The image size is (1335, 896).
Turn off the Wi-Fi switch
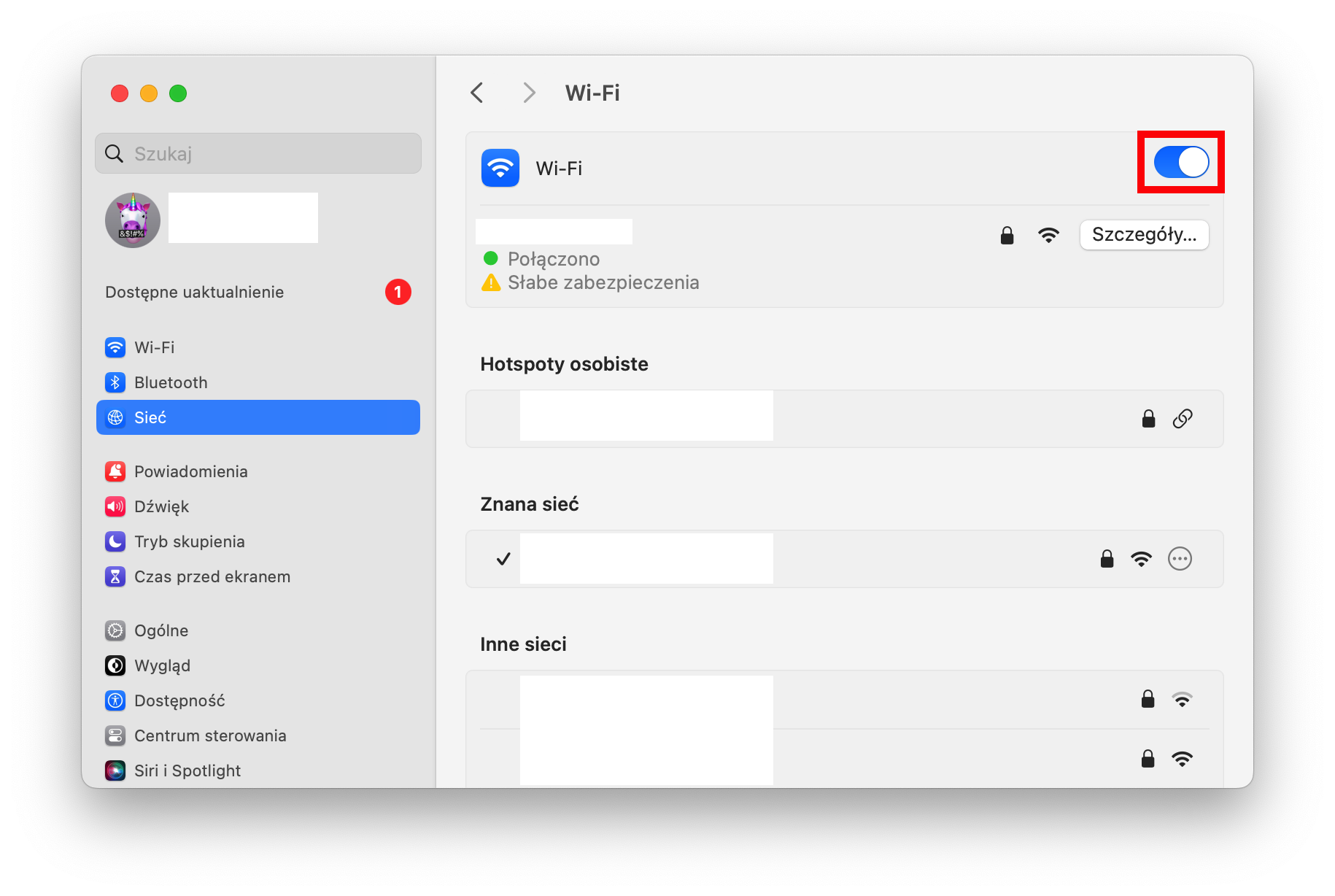coord(1181,162)
